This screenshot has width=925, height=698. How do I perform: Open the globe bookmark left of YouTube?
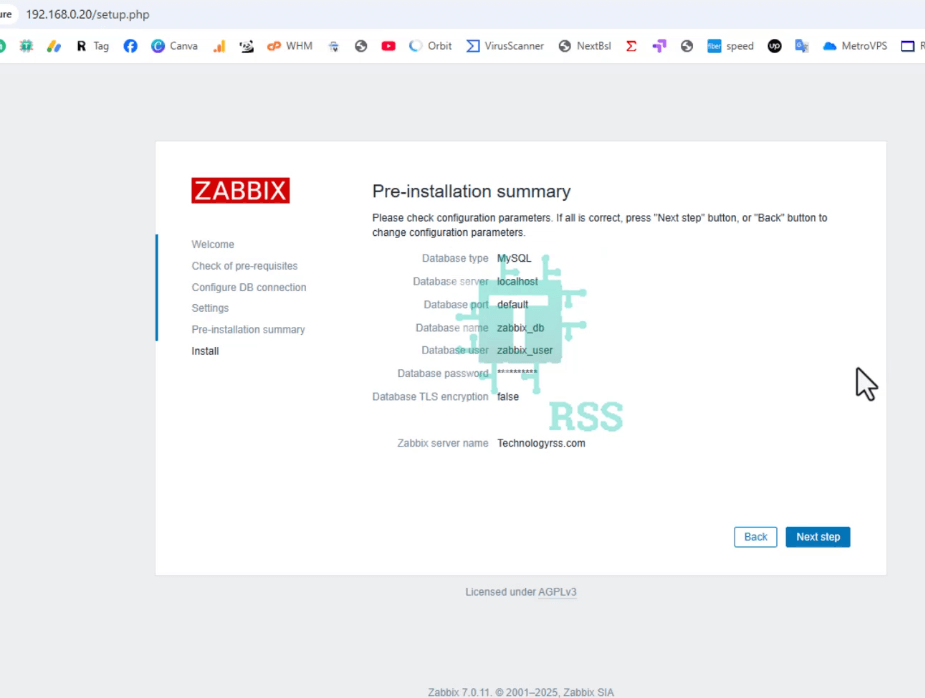point(361,46)
